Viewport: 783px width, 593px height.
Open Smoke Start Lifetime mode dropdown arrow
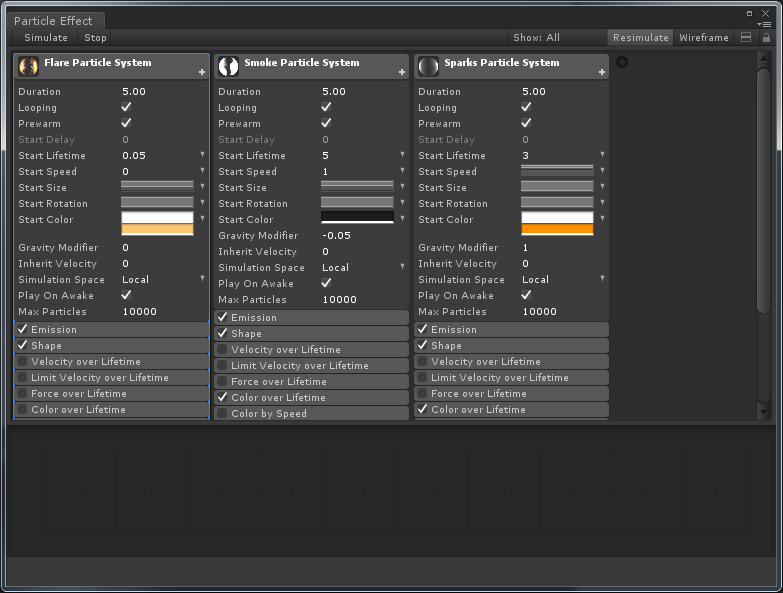(x=402, y=155)
